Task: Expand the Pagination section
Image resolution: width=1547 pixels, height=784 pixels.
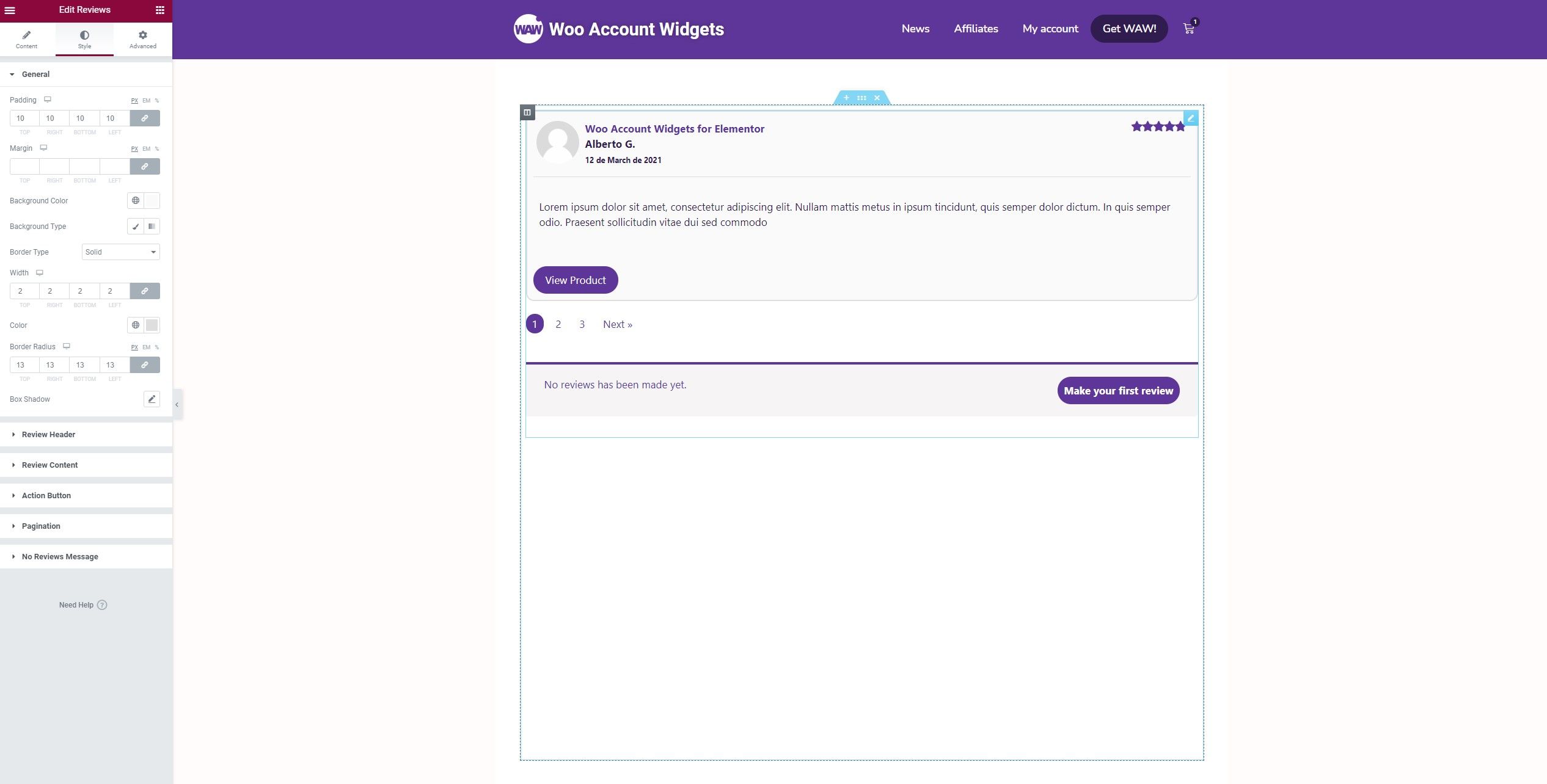Action: click(86, 526)
